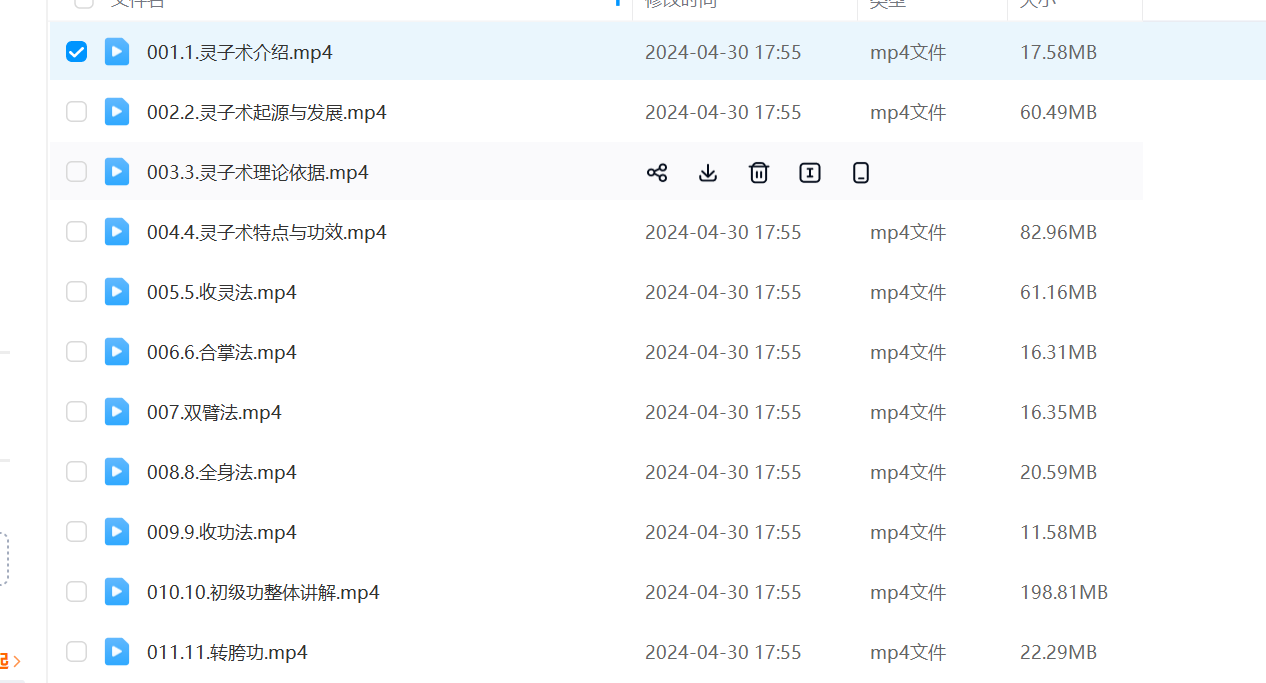Click modified date of 011.11.转腾功.mp4 row
Image resolution: width=1266 pixels, height=683 pixels.
[x=722, y=652]
